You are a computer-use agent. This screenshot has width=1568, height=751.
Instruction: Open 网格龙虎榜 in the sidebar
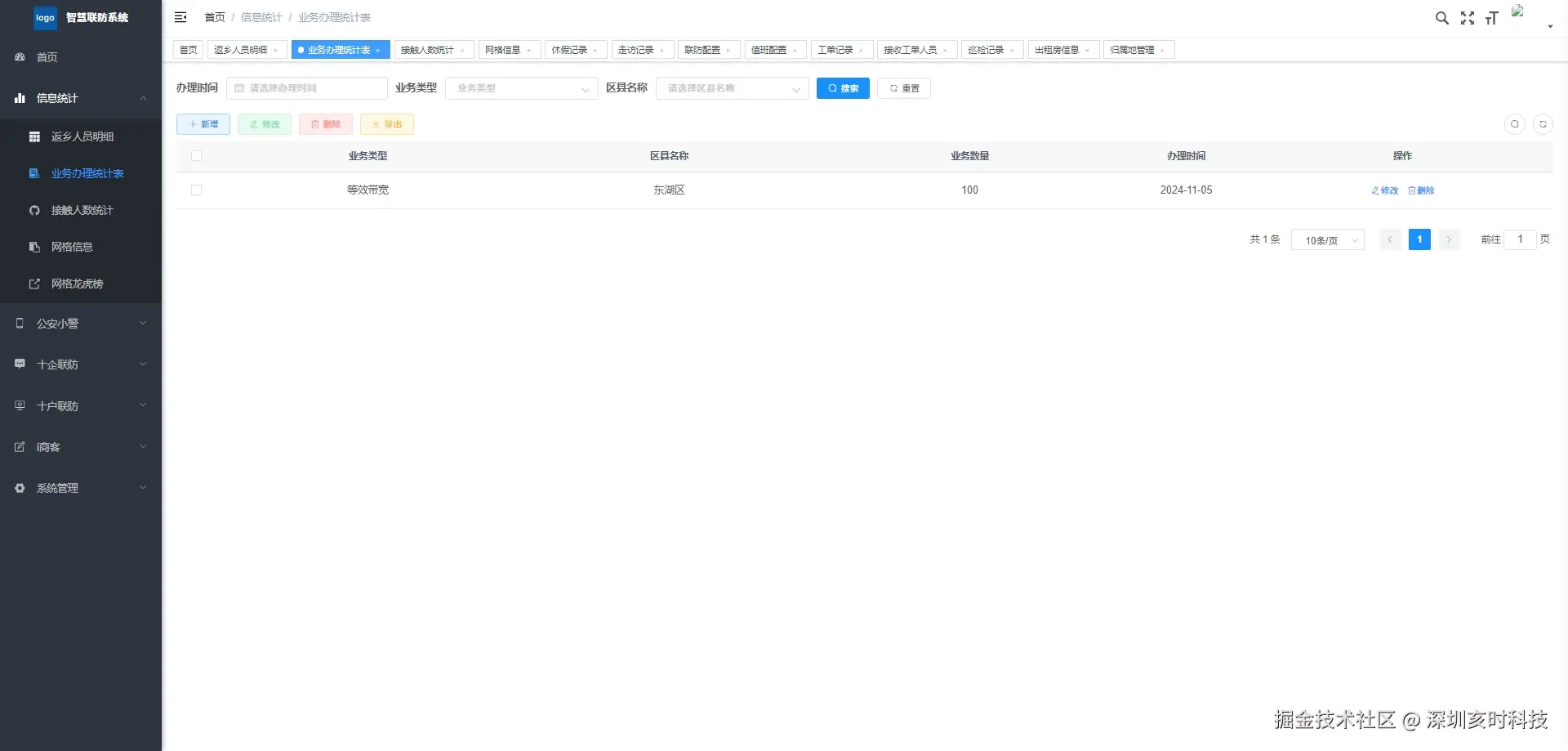pyautogui.click(x=81, y=284)
